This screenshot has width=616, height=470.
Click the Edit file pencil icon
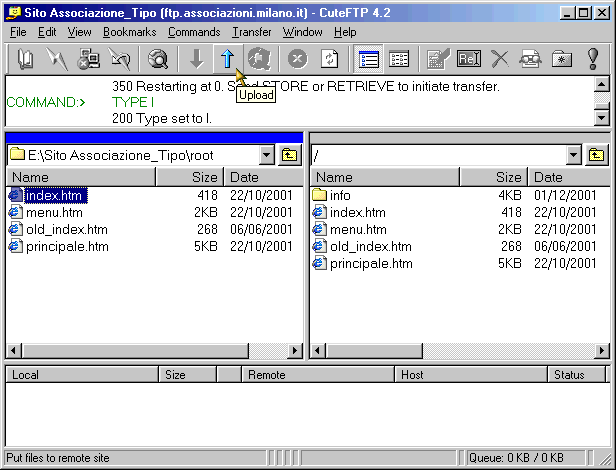(x=438, y=59)
